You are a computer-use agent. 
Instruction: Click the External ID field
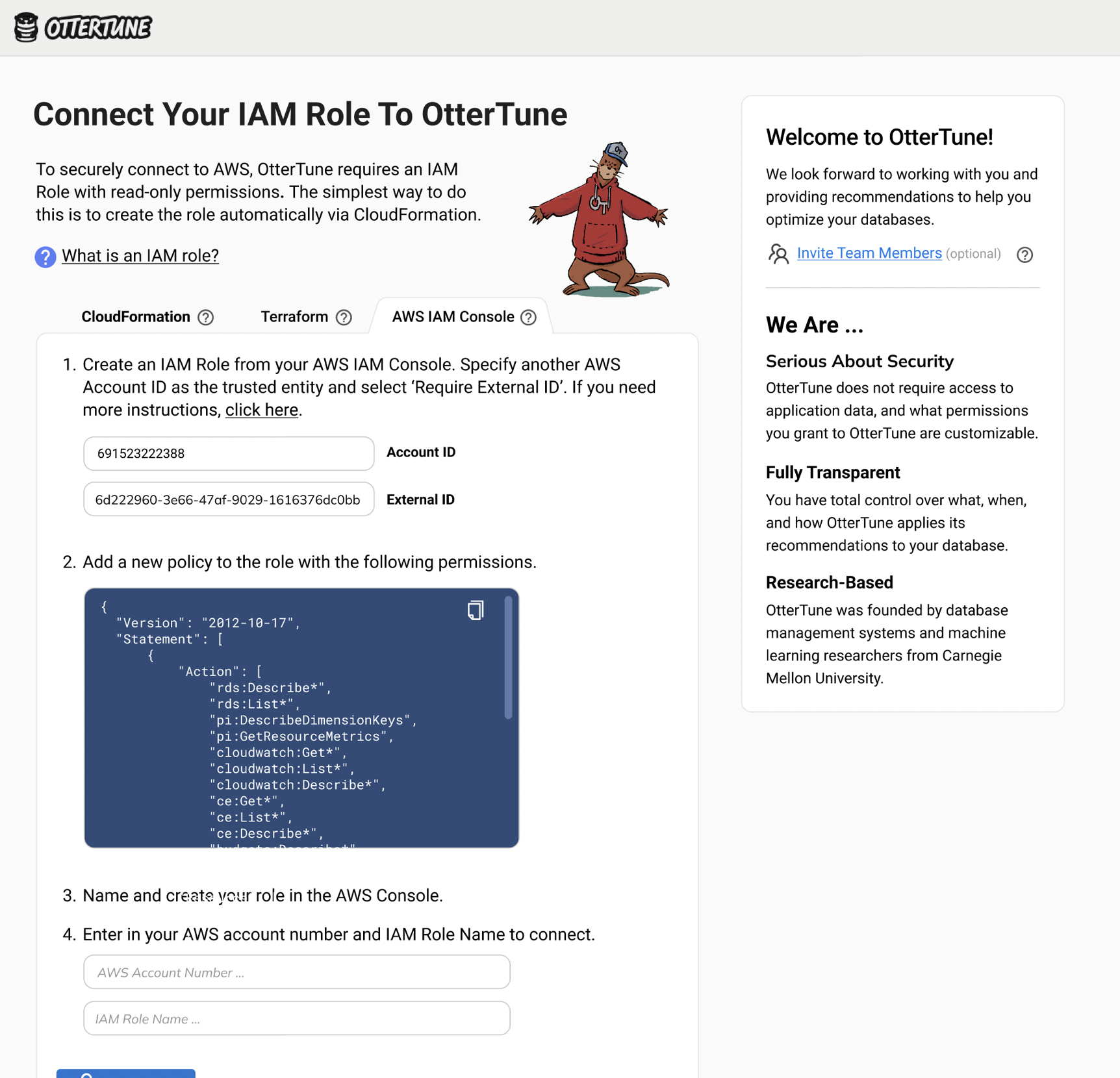pyautogui.click(x=229, y=499)
